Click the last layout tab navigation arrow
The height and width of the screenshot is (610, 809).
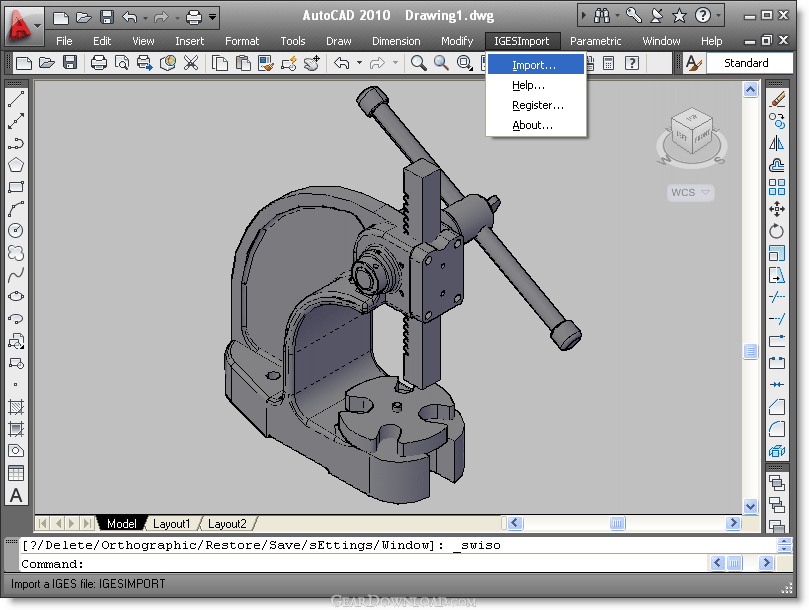88,524
